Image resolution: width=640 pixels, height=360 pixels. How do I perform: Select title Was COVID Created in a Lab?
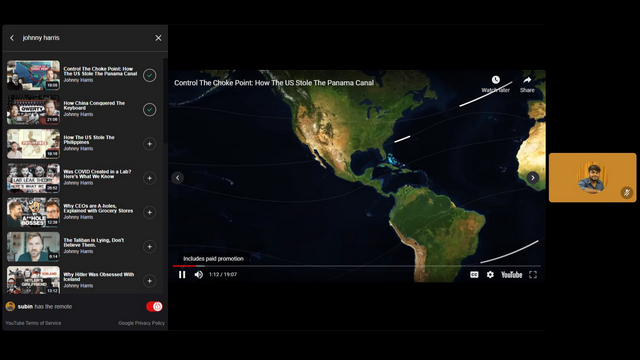pyautogui.click(x=97, y=174)
